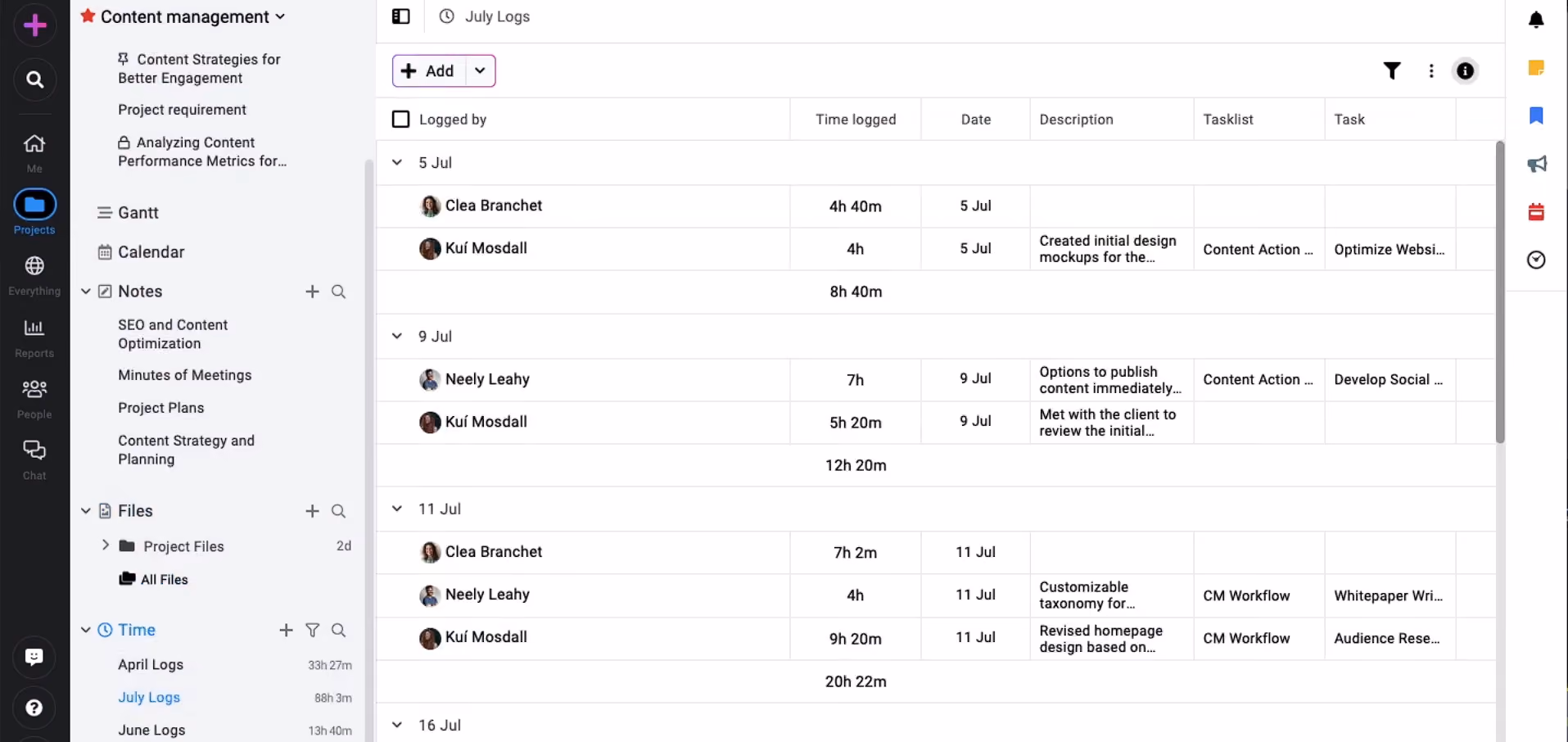The image size is (1568, 742).
Task: Click the filter funnel icon in toolbar
Action: (1392, 70)
